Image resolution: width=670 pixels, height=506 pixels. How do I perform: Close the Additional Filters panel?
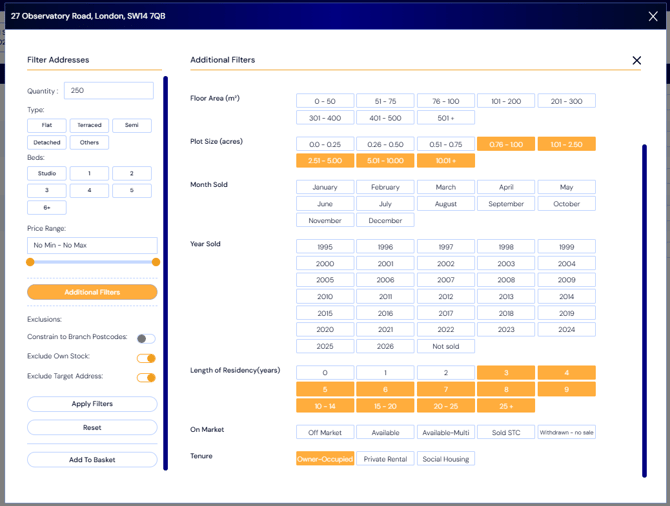[x=637, y=60]
